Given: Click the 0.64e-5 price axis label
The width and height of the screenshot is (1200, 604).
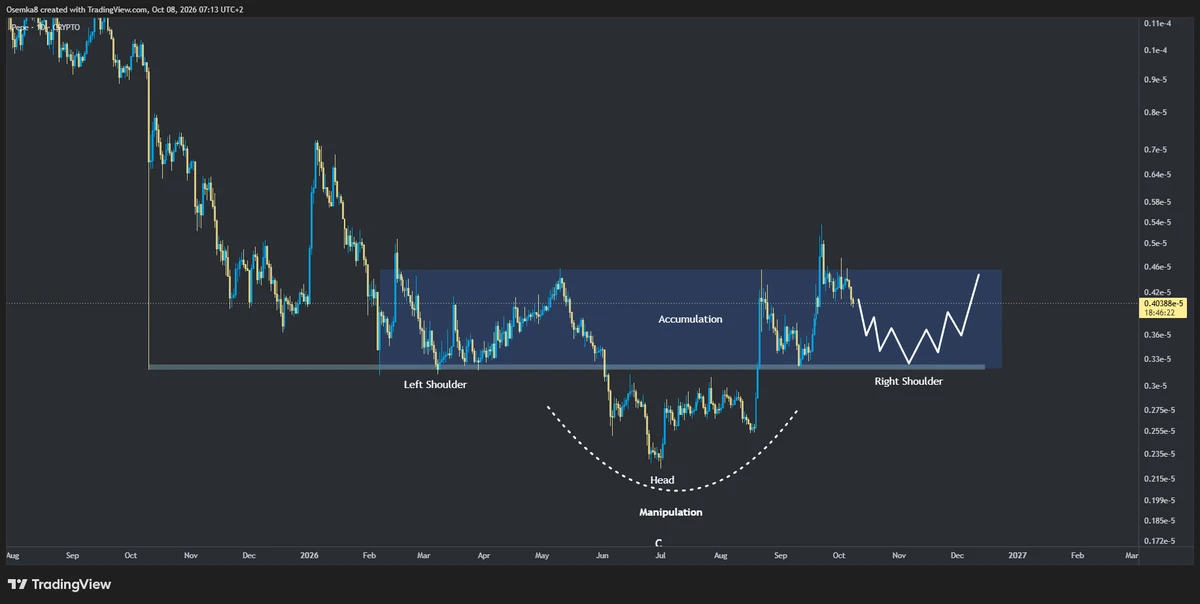Looking at the screenshot, I should (1158, 175).
